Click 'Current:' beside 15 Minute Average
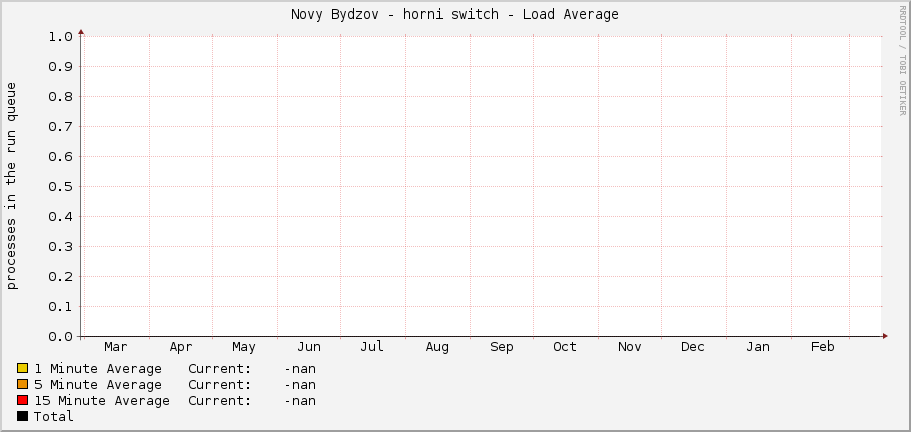 pos(220,401)
